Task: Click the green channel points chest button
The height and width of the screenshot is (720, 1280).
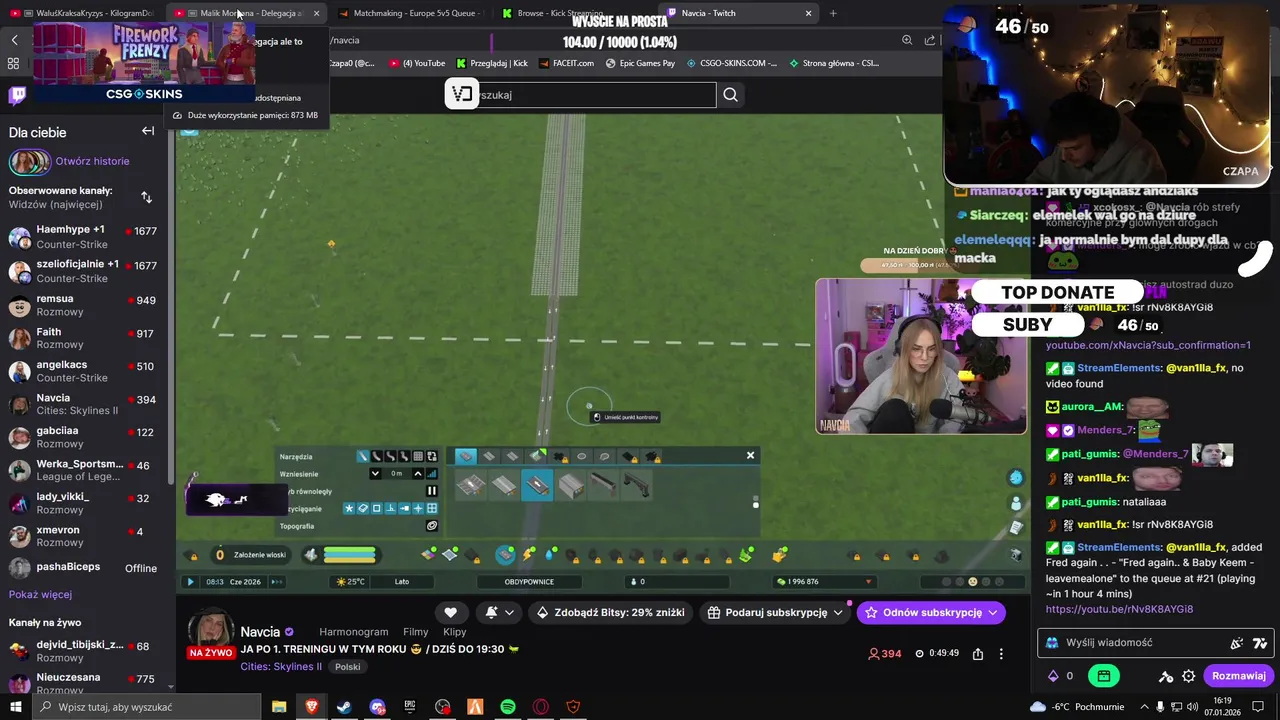Action: (1103, 676)
